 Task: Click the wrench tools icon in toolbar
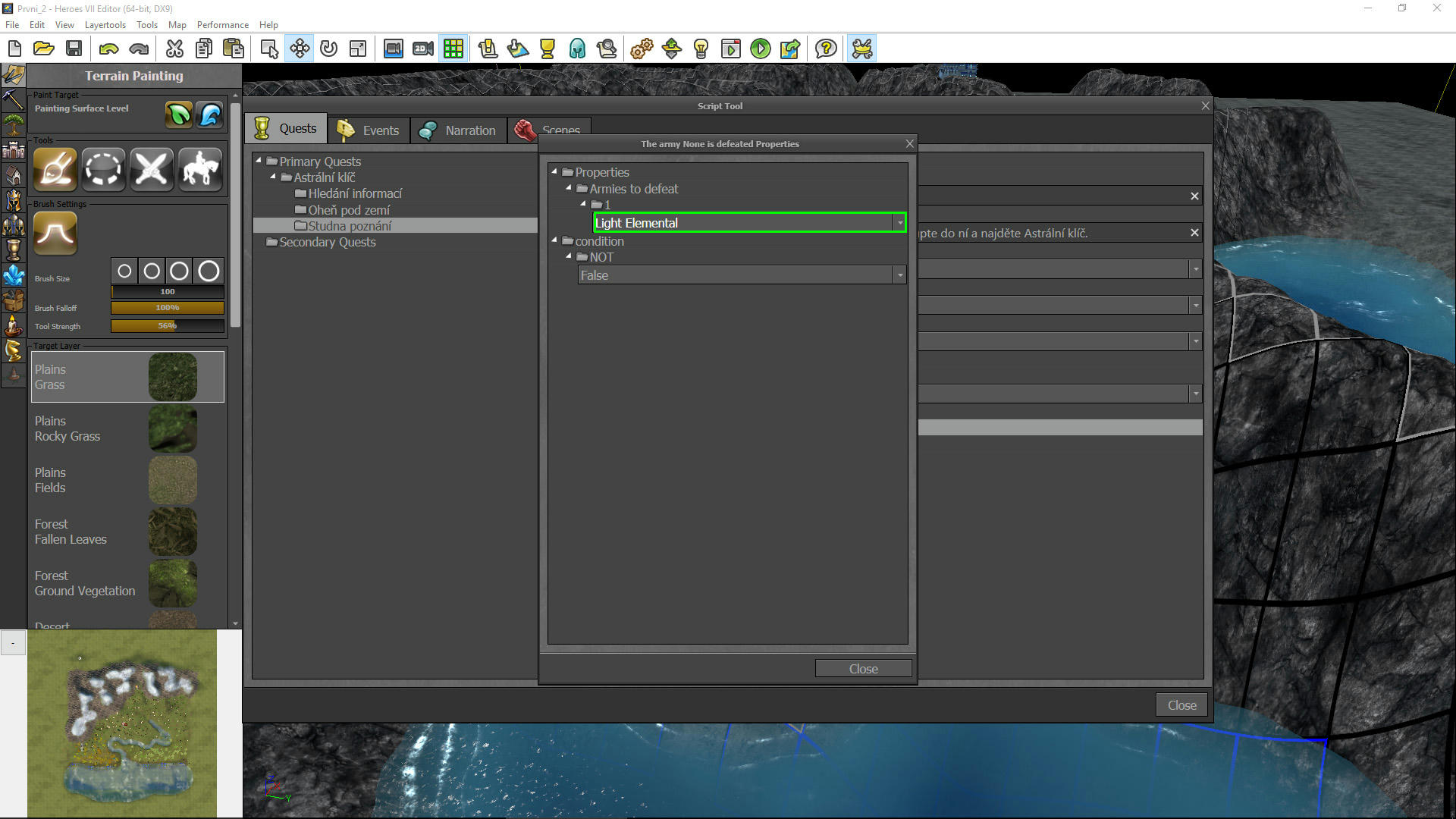pyautogui.click(x=862, y=49)
